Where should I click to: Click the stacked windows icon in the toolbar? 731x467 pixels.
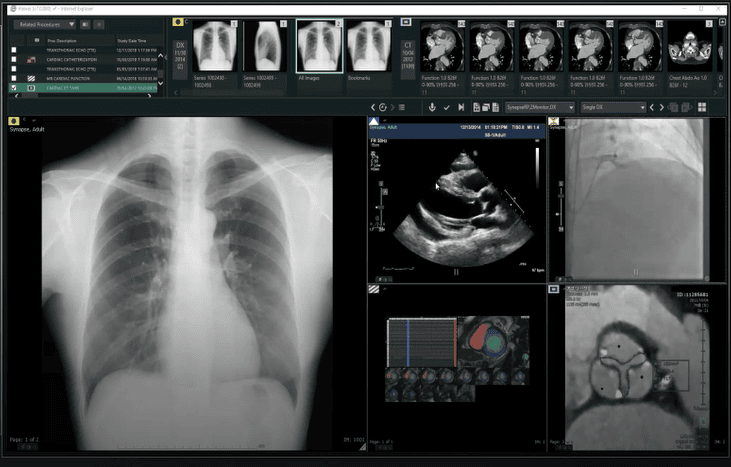486,108
